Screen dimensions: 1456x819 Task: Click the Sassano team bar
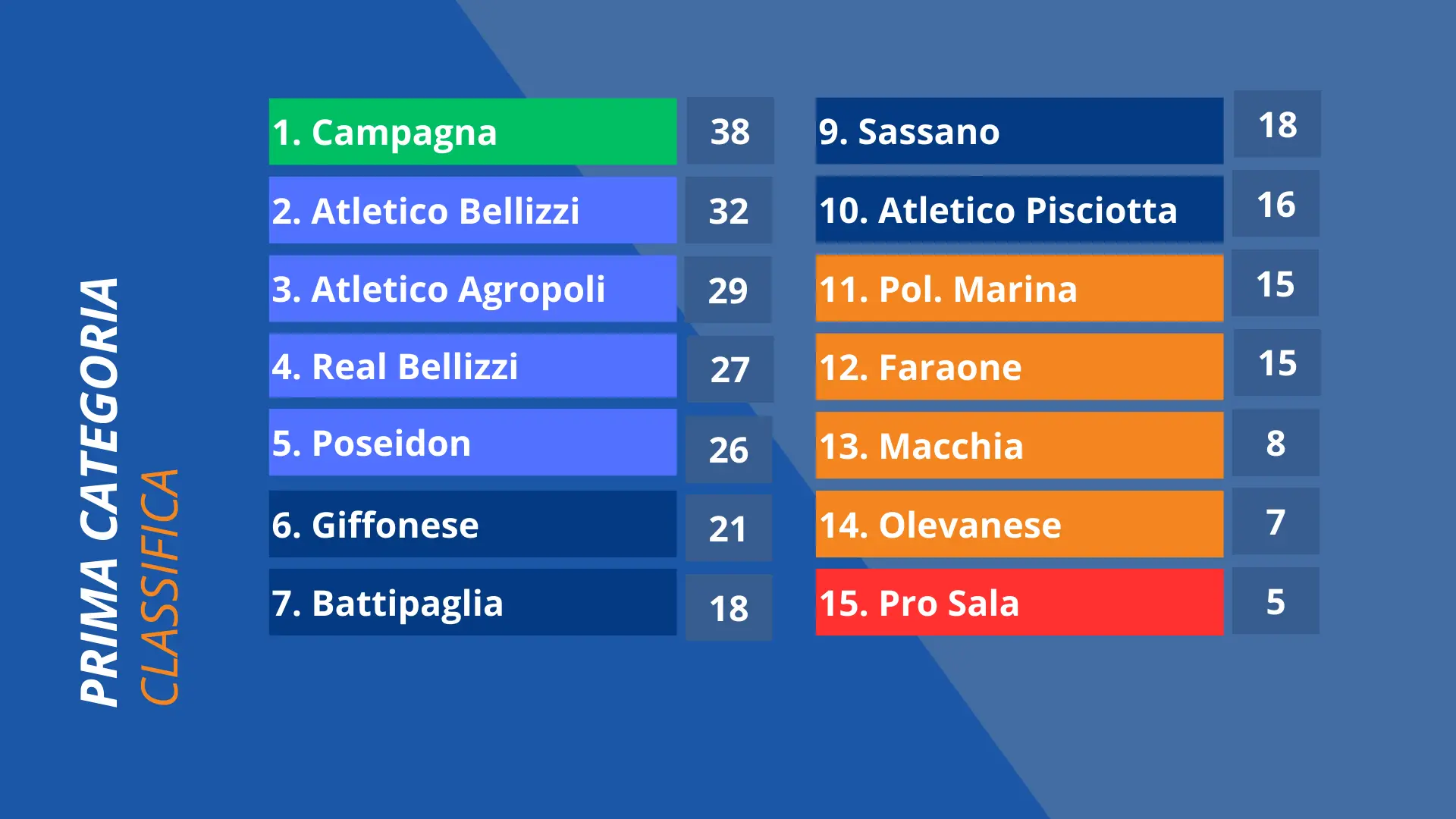point(1019,130)
